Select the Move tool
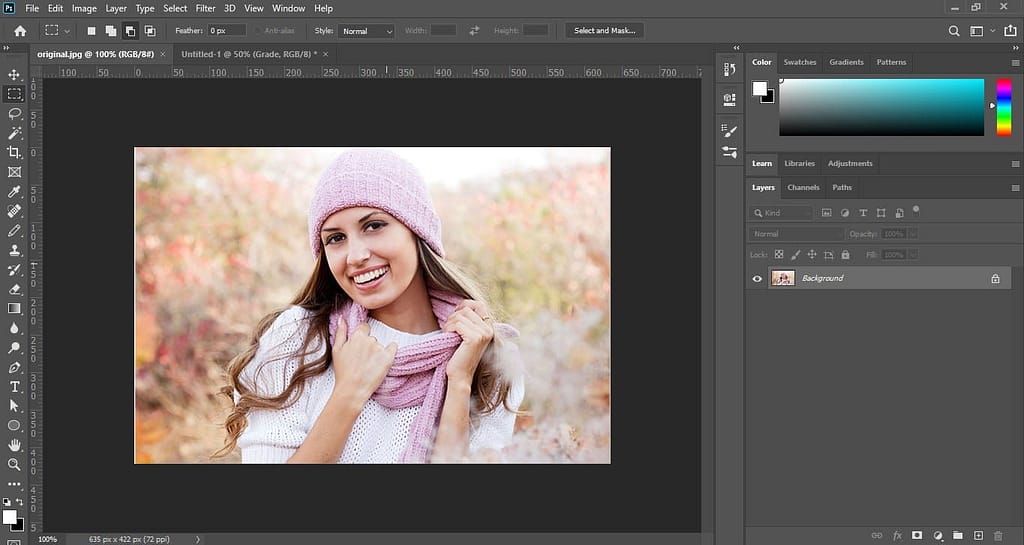Screen dimensions: 1024x545 point(14,74)
